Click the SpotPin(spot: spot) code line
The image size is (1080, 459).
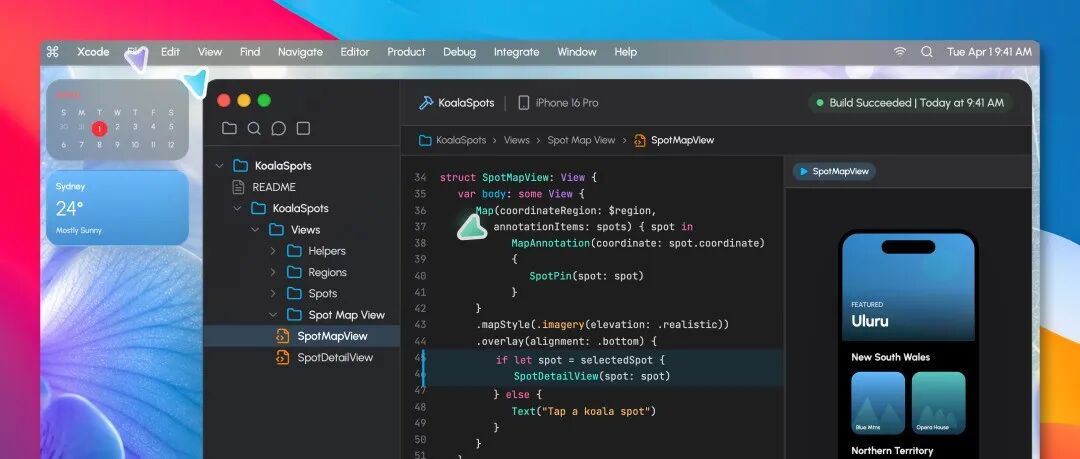click(x=586, y=276)
